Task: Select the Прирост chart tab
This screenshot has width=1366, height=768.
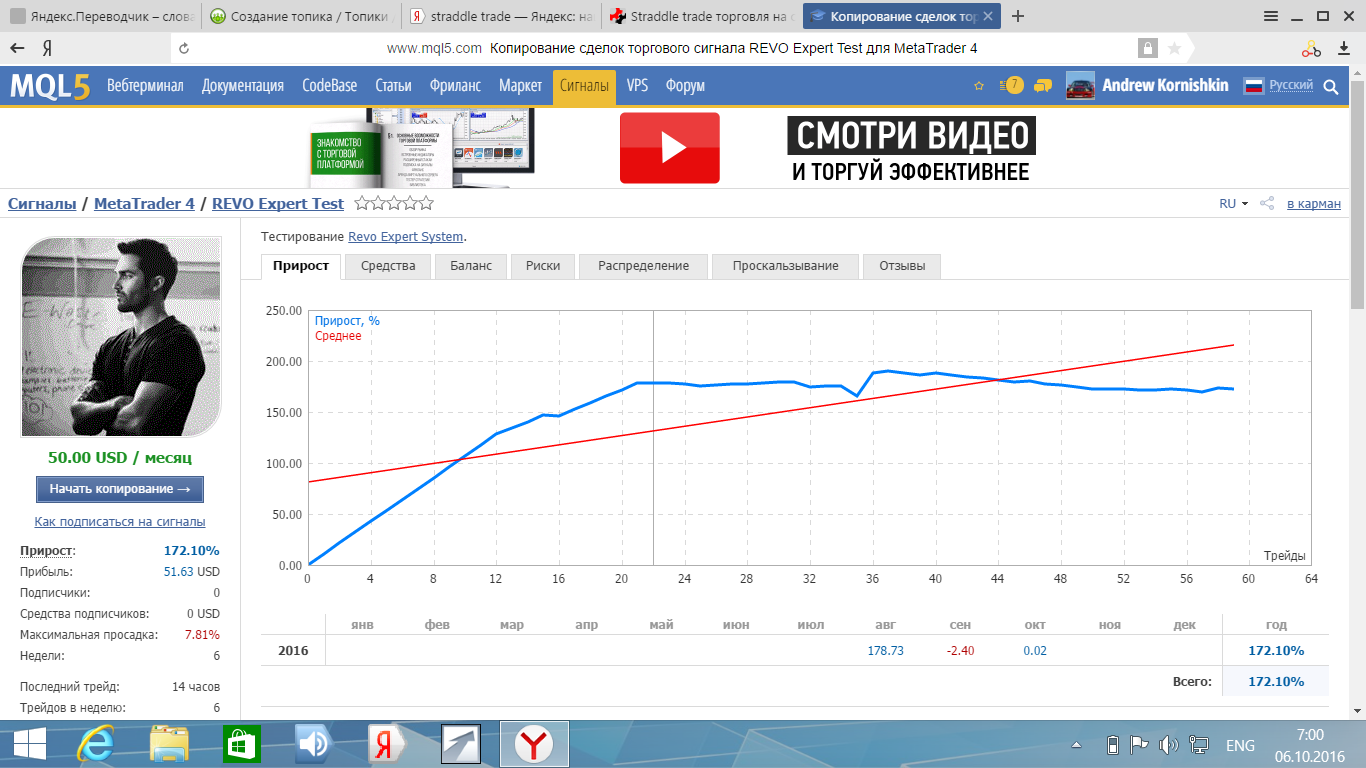Action: point(301,266)
